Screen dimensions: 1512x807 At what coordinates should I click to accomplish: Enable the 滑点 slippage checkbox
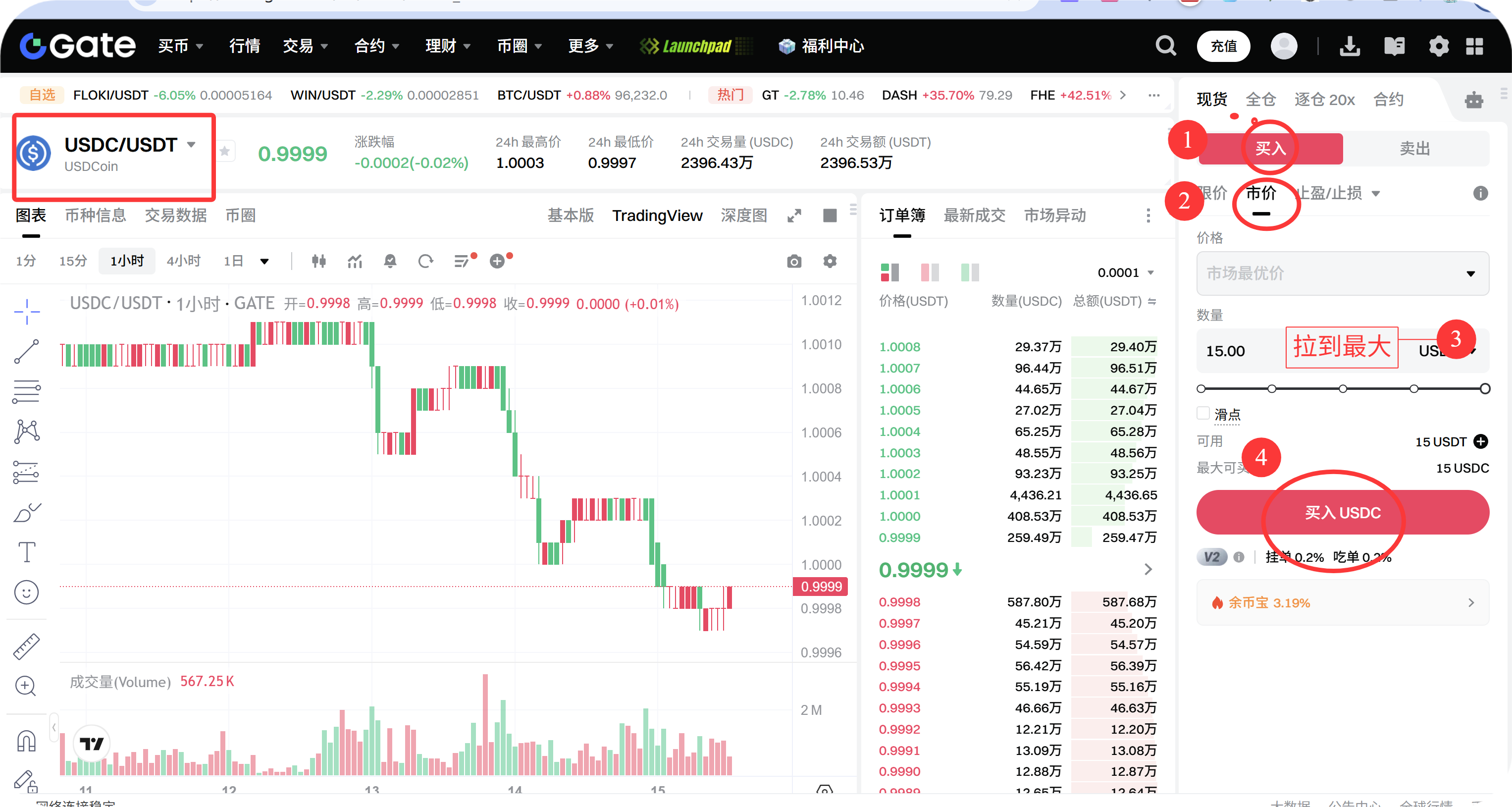(1202, 414)
